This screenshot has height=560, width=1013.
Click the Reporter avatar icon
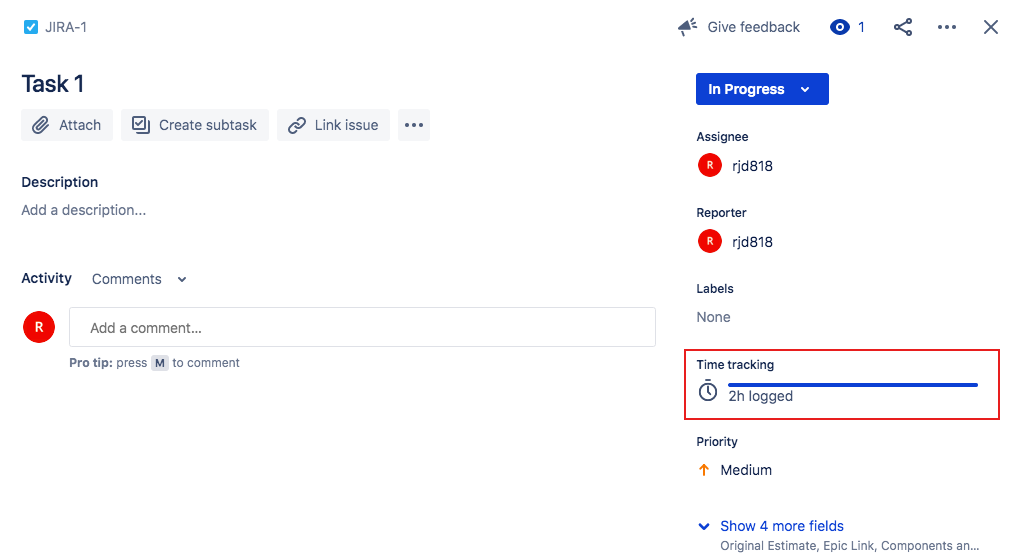[709, 242]
